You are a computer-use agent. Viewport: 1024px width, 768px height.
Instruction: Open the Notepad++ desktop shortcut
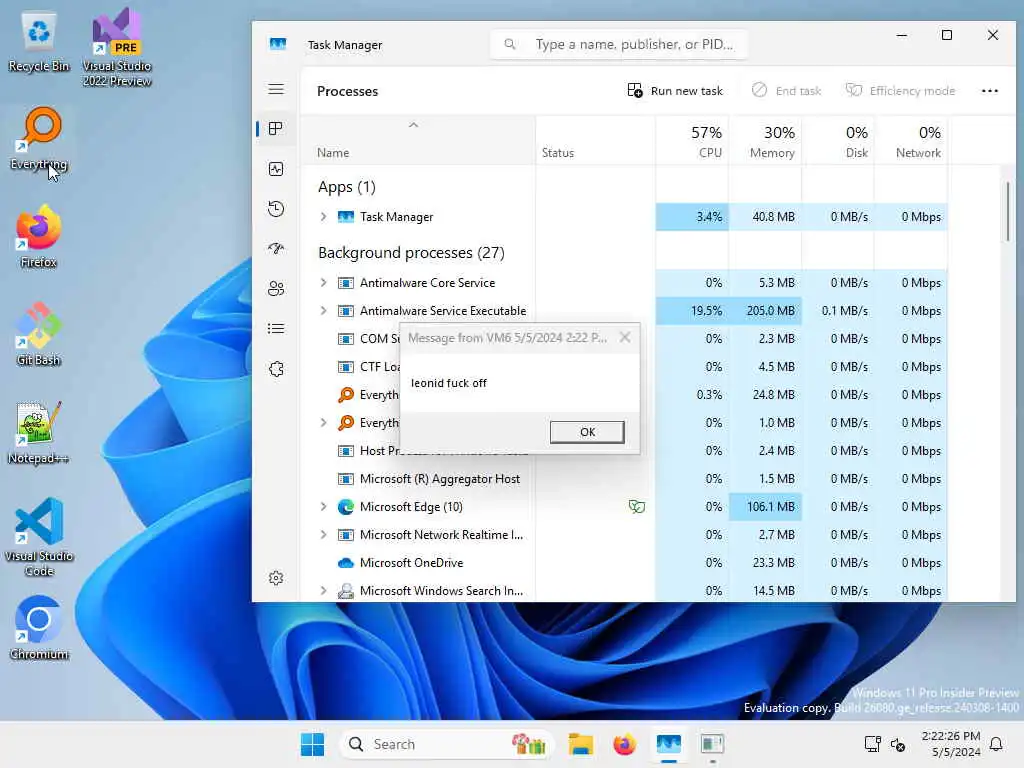[39, 432]
